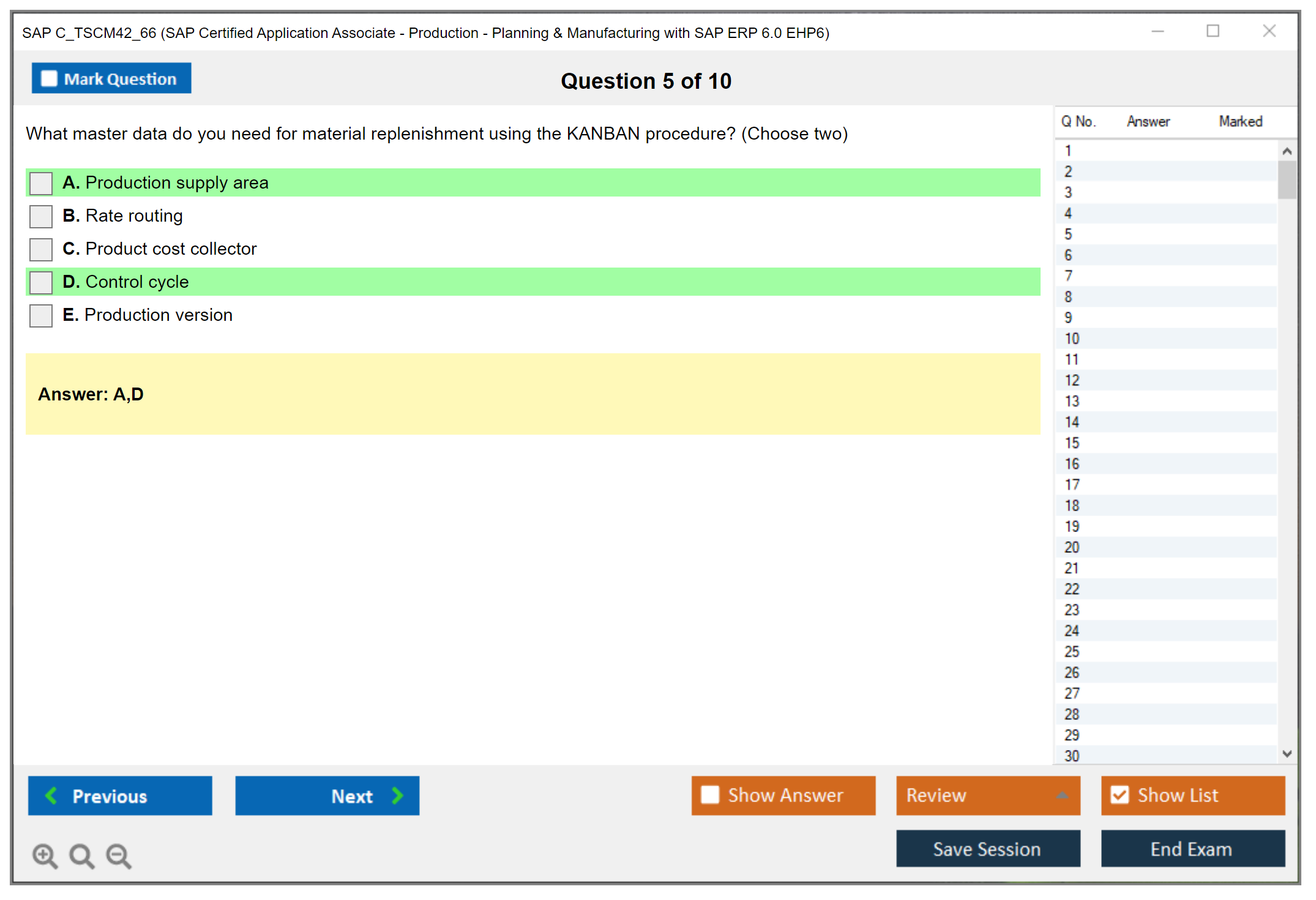Click the green left arrow on Previous
The width and height of the screenshot is (1316, 900).
pos(51,795)
